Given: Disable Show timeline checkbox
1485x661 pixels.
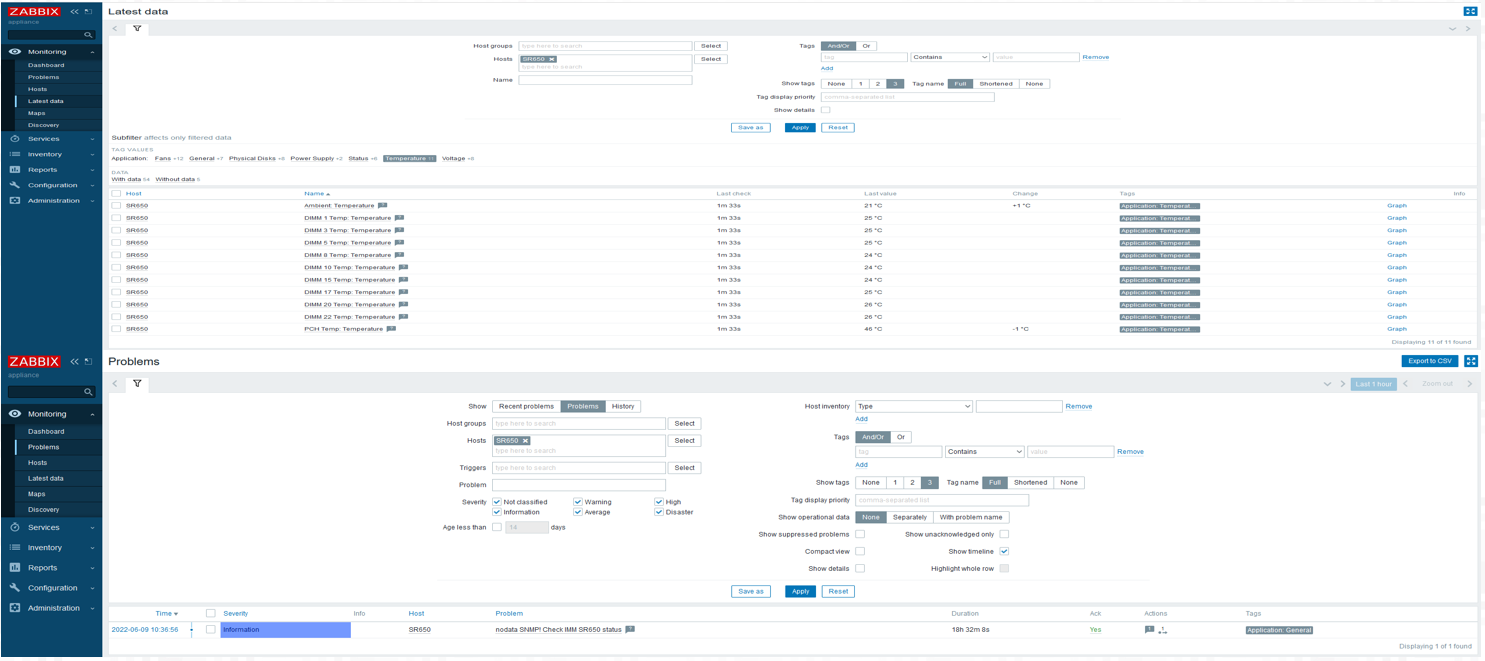Looking at the screenshot, I should 1004,551.
